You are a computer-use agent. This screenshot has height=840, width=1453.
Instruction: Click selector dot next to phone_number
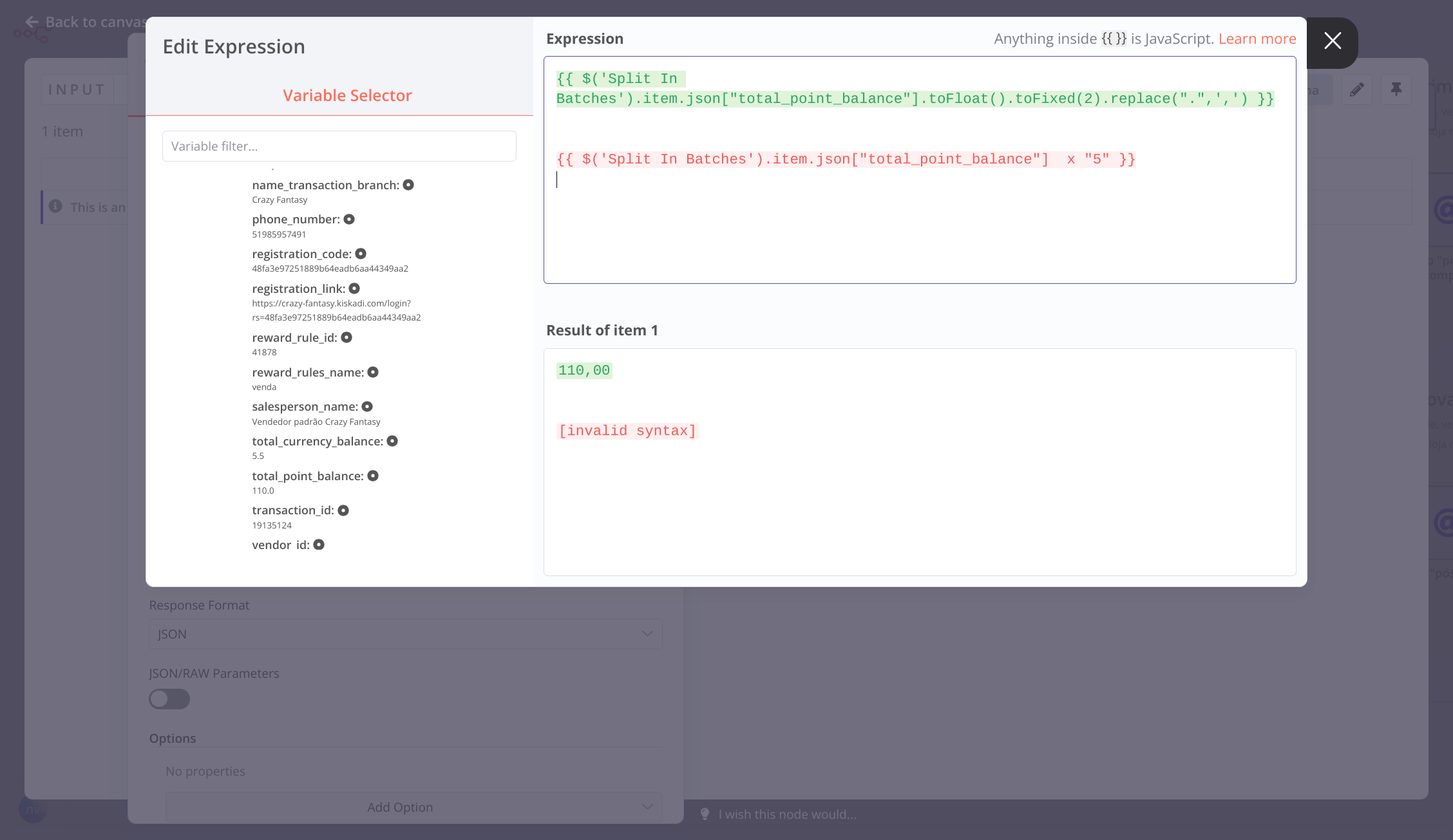tap(349, 219)
